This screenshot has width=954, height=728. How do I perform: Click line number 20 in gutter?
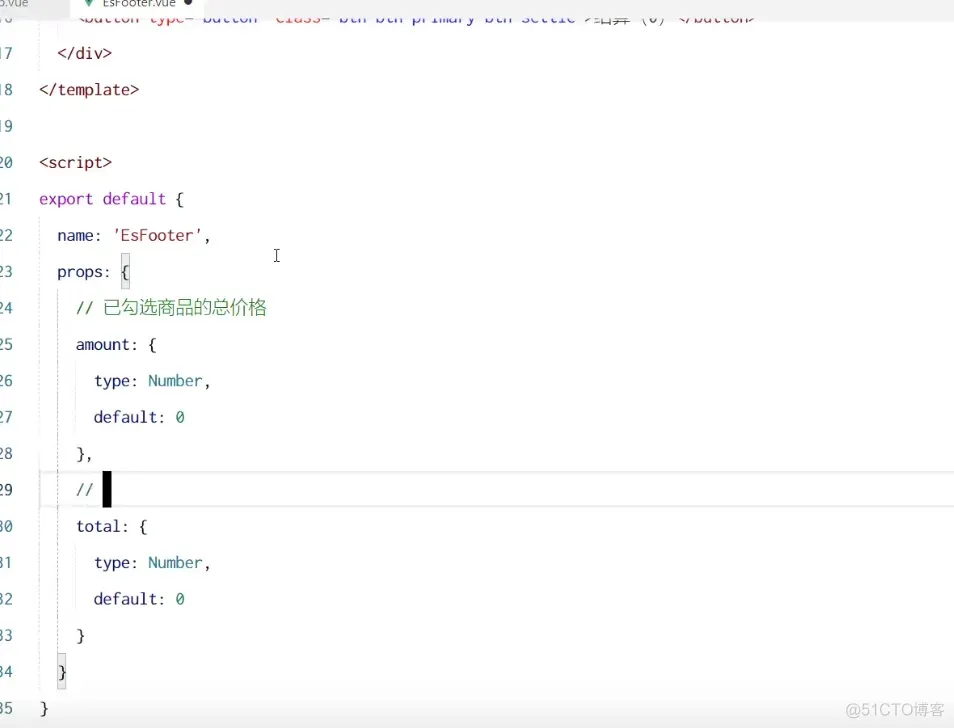tap(6, 163)
